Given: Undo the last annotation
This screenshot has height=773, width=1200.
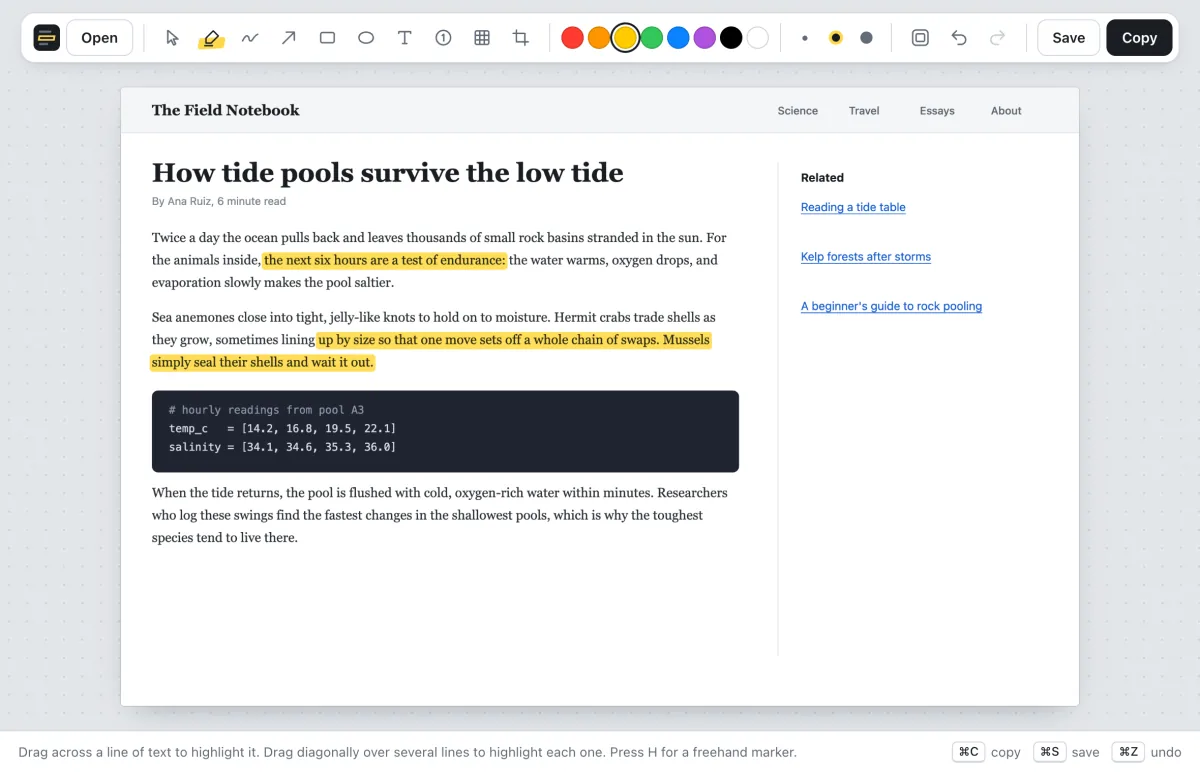Looking at the screenshot, I should tap(959, 38).
